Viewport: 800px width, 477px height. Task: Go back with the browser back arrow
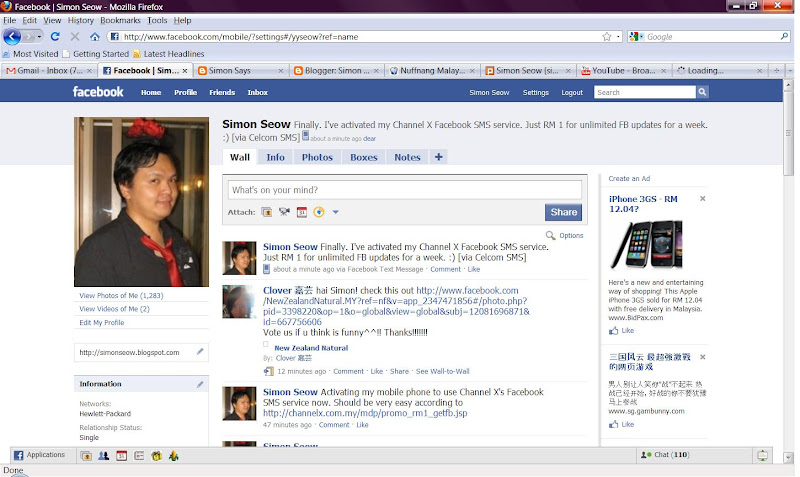click(x=12, y=37)
